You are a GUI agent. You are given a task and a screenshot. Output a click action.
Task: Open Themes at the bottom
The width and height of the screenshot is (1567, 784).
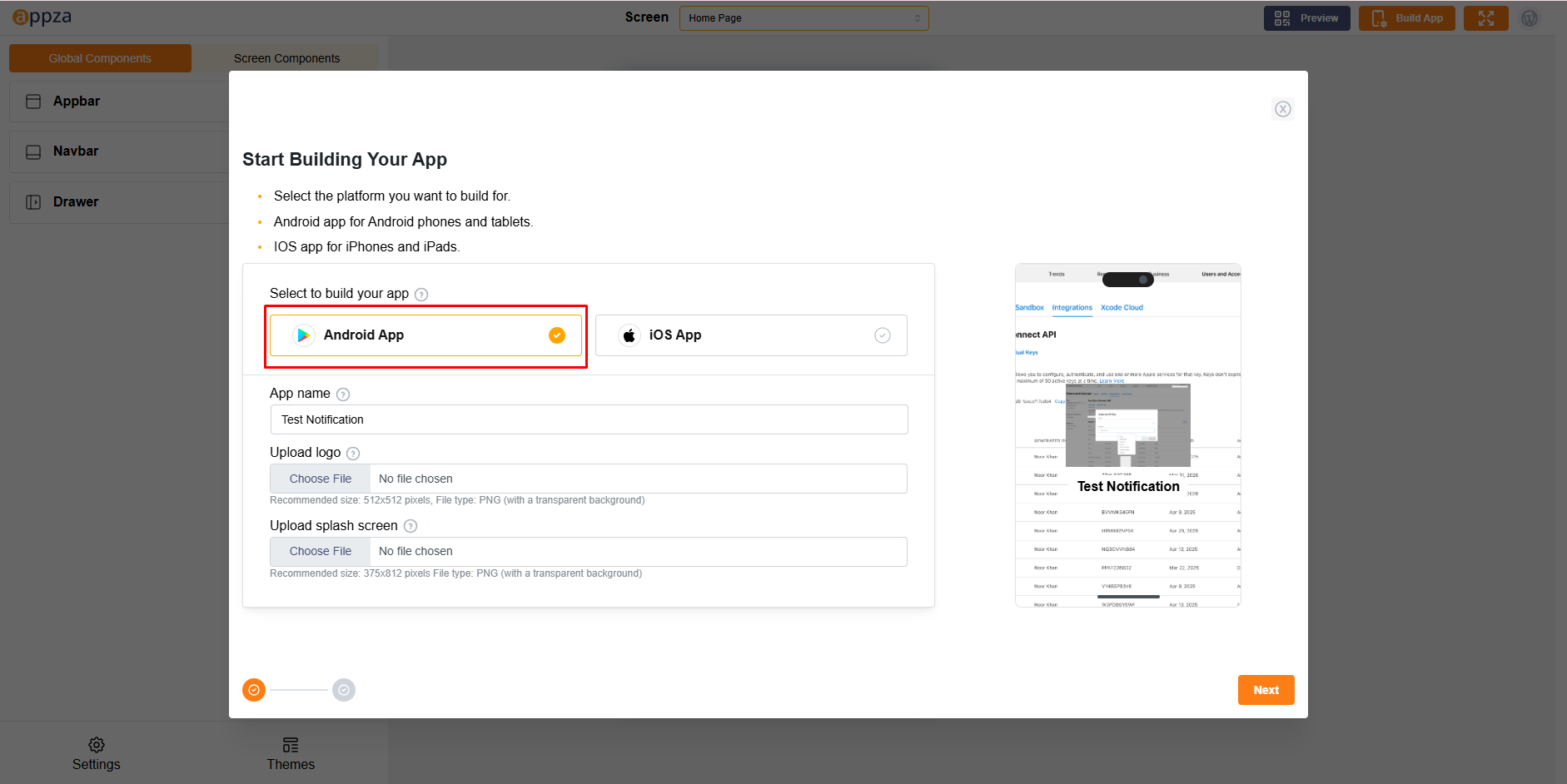(x=291, y=754)
